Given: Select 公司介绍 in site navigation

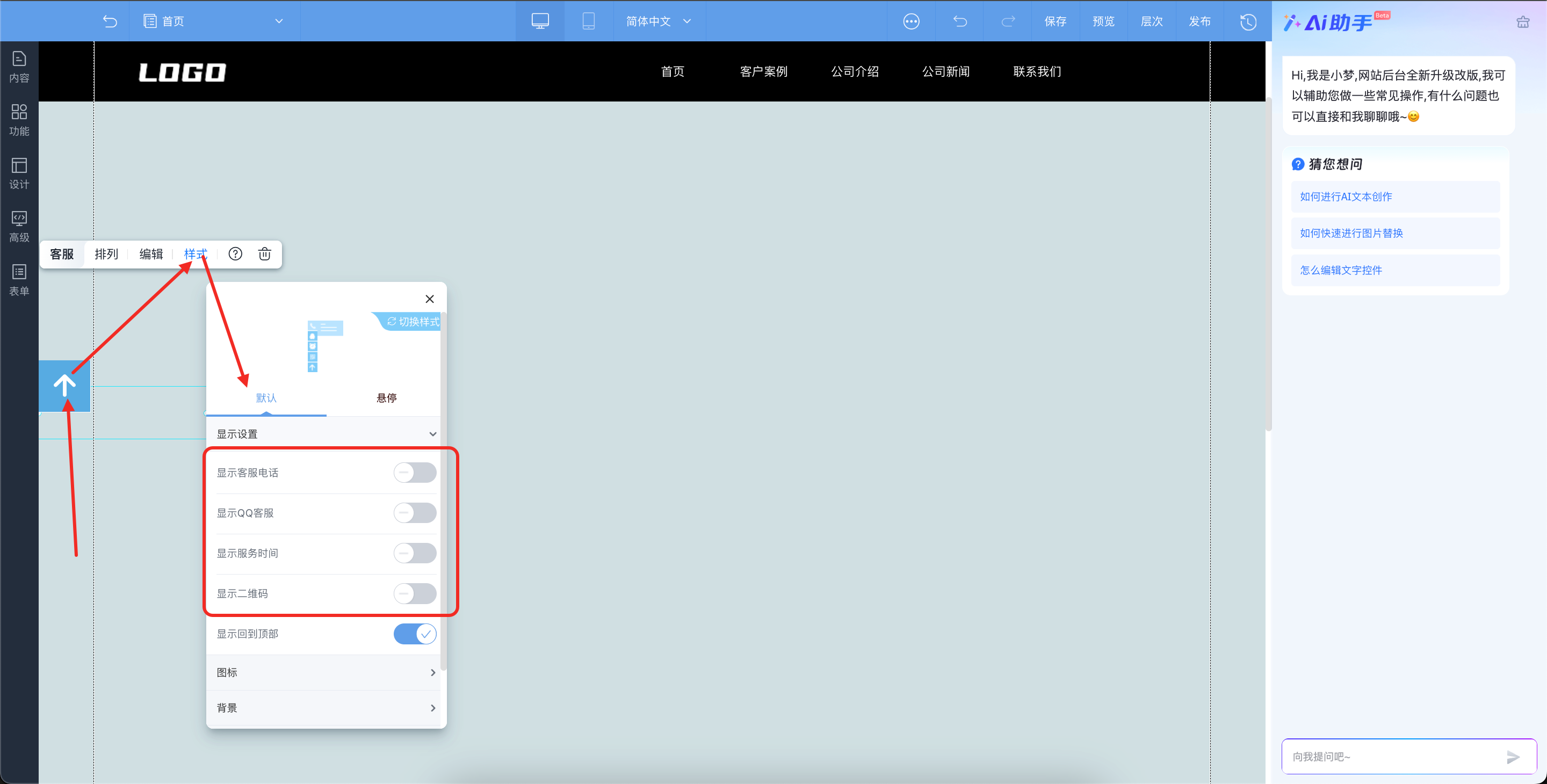Looking at the screenshot, I should pos(855,71).
